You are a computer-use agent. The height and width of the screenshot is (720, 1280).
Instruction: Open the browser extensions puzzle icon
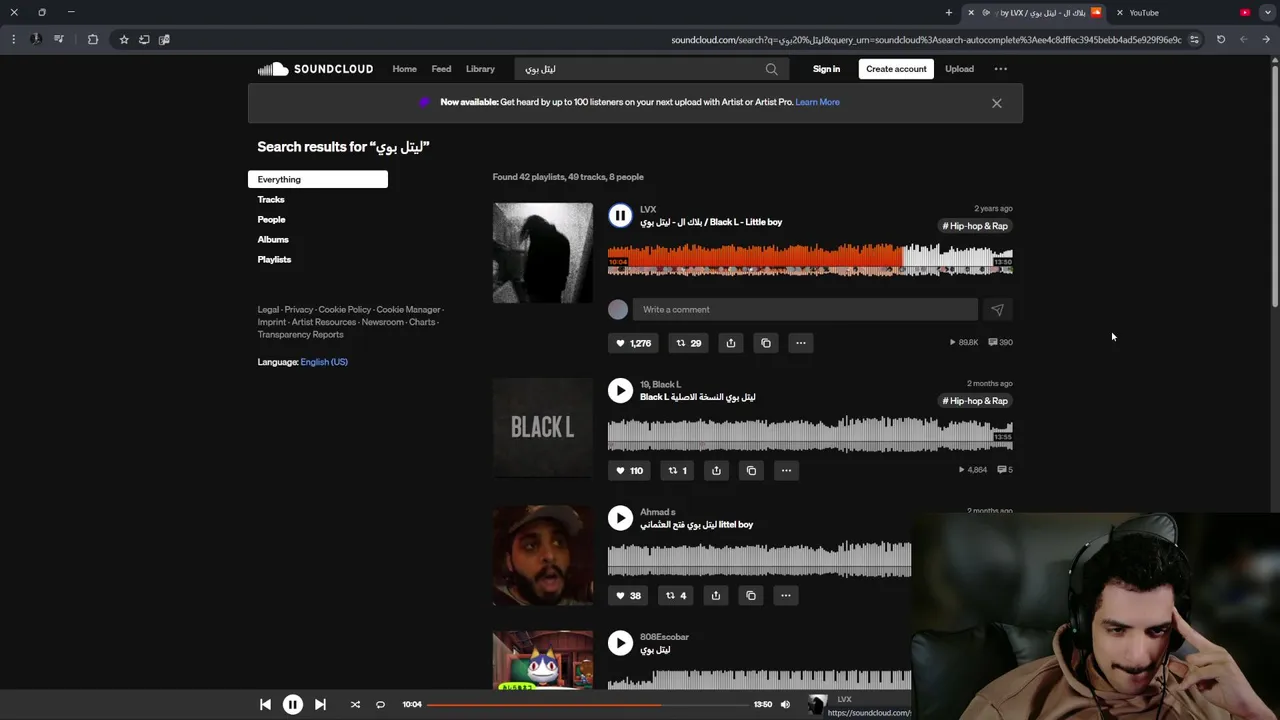tap(93, 39)
